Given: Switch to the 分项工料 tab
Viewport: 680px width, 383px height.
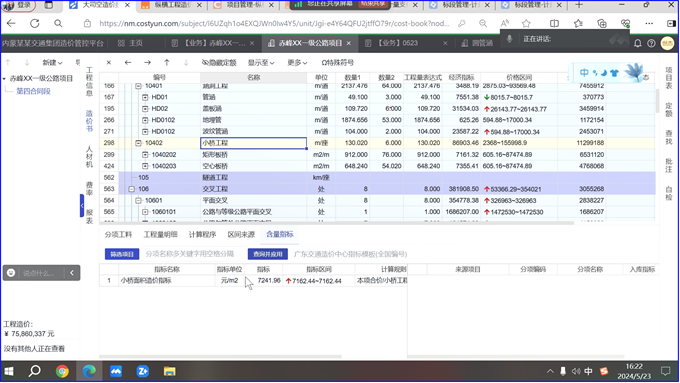Looking at the screenshot, I should (118, 234).
